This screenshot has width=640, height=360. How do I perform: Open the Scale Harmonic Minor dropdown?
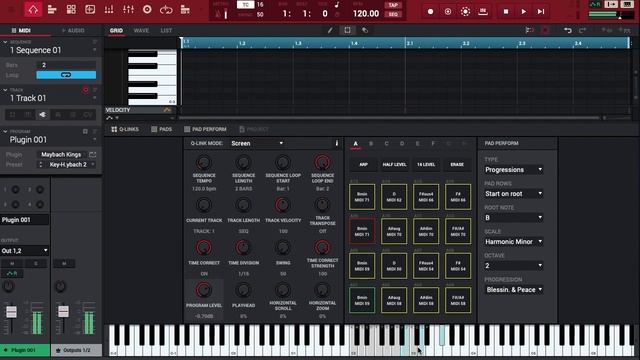pyautogui.click(x=513, y=242)
